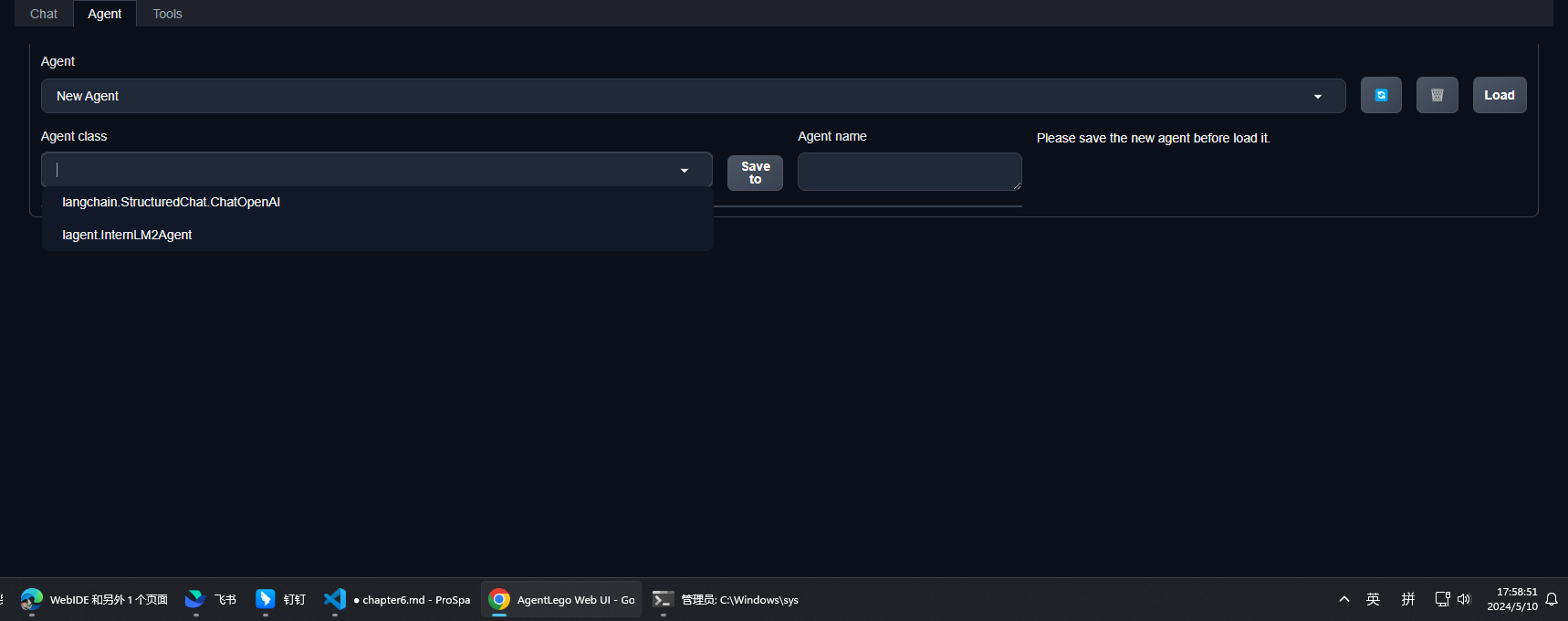Open the Agent dropdown showing New Agent

click(693, 96)
